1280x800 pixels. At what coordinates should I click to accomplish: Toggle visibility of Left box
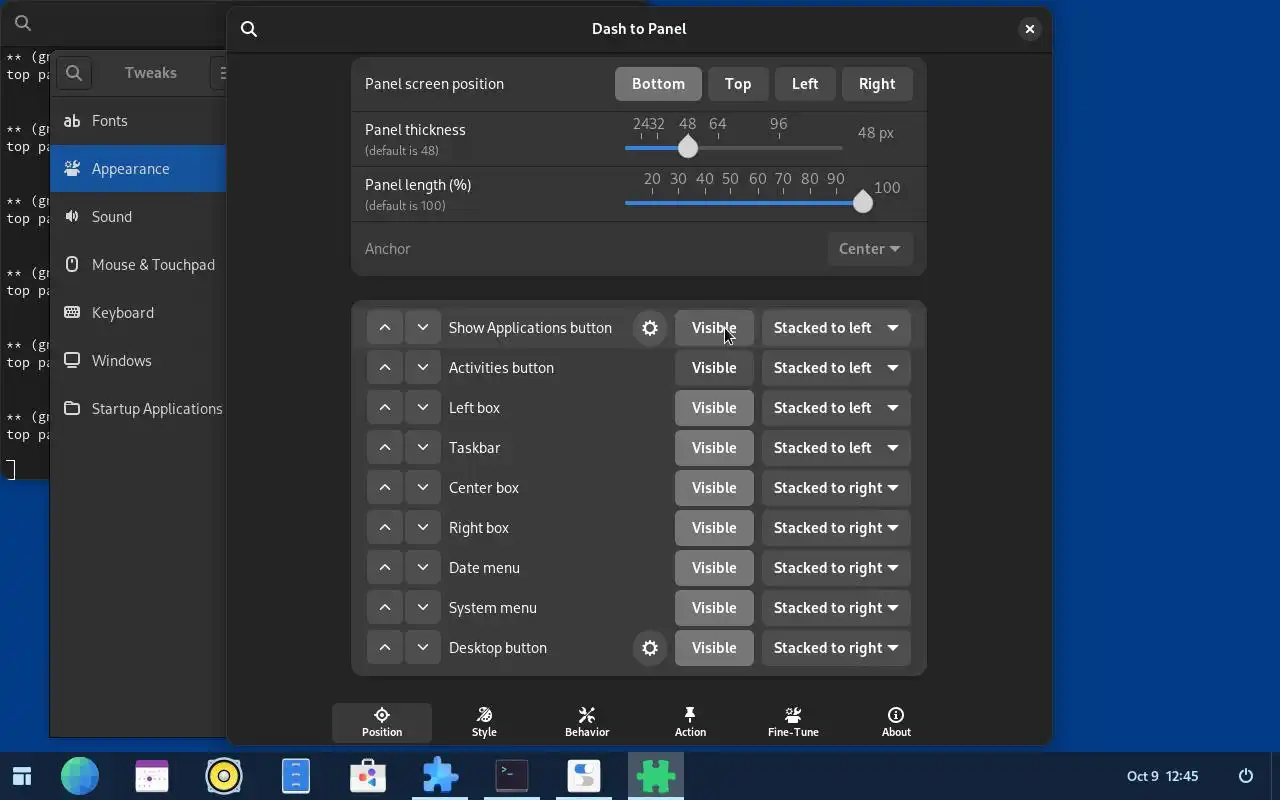[714, 408]
